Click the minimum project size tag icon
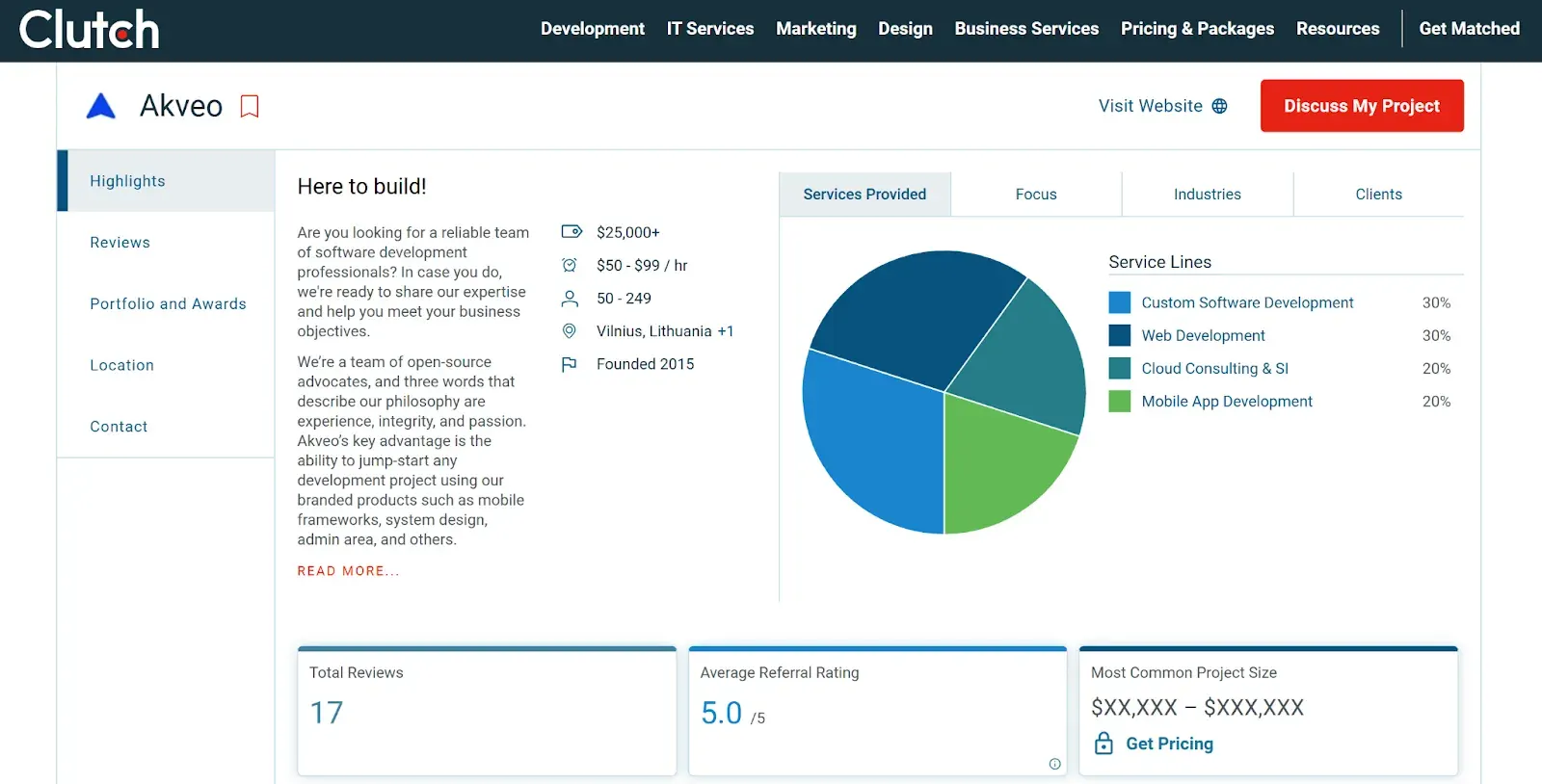The width and height of the screenshot is (1542, 784). 572,232
